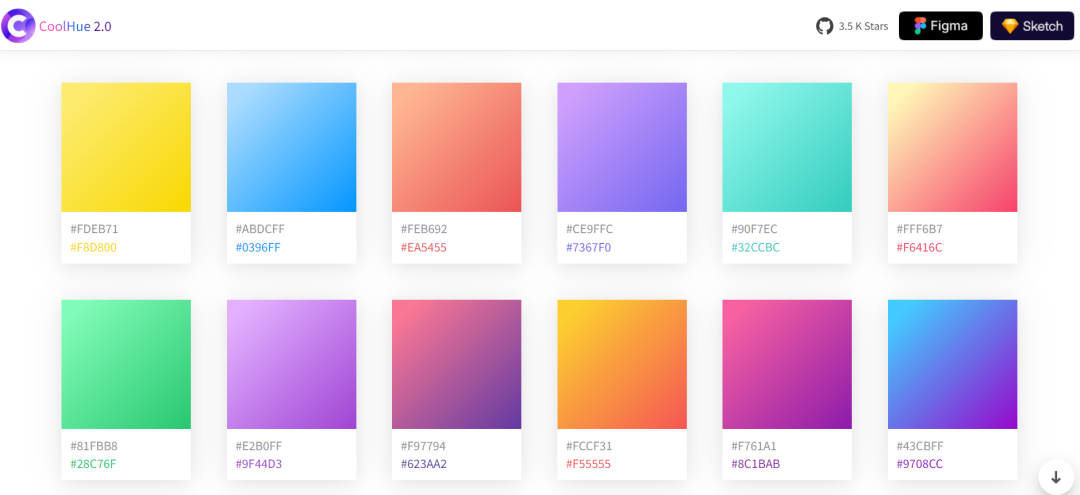
Task: Select the coral #FEB692 gradient swatch
Action: [457, 147]
